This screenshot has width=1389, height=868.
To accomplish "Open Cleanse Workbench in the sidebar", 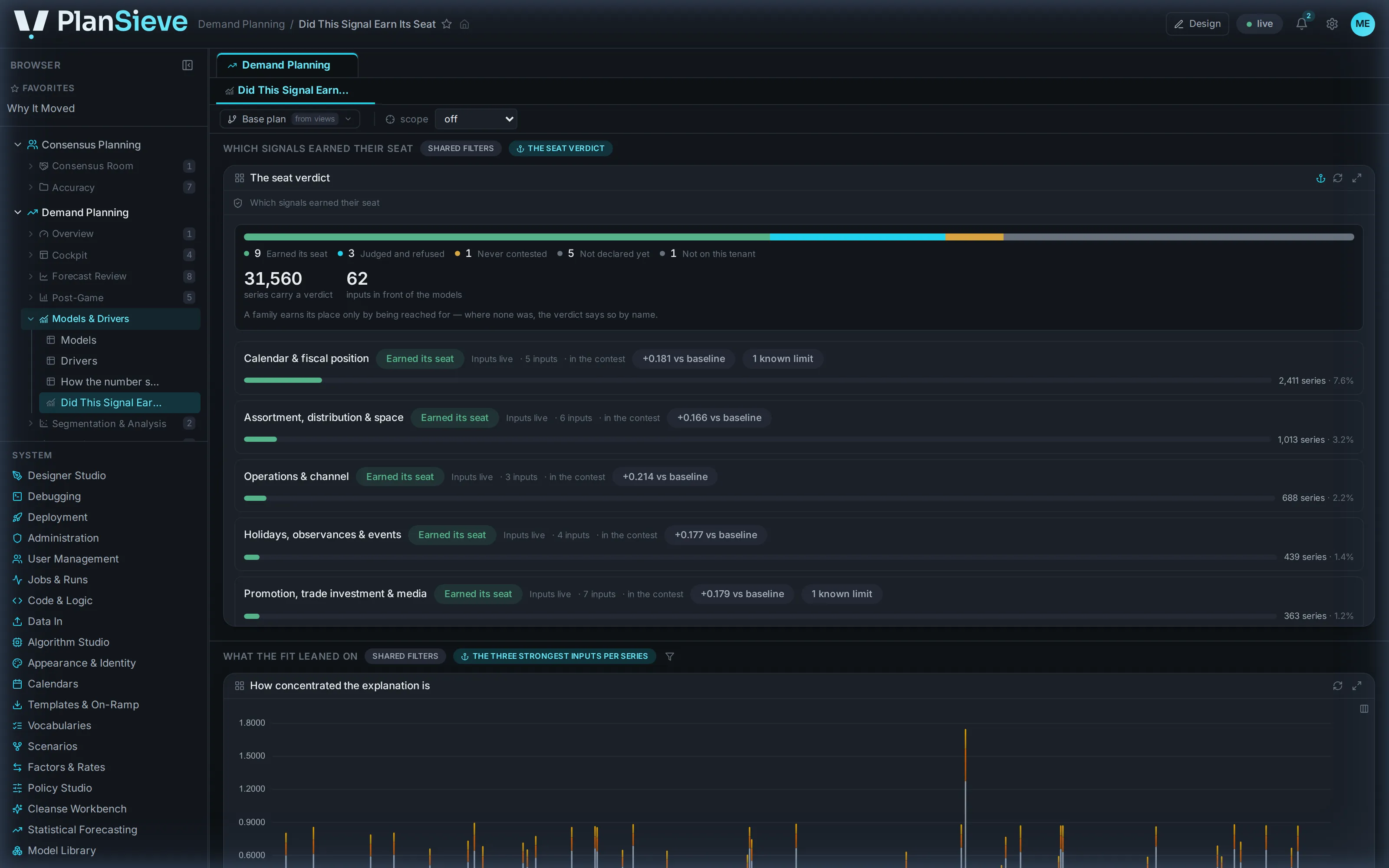I will click(77, 808).
